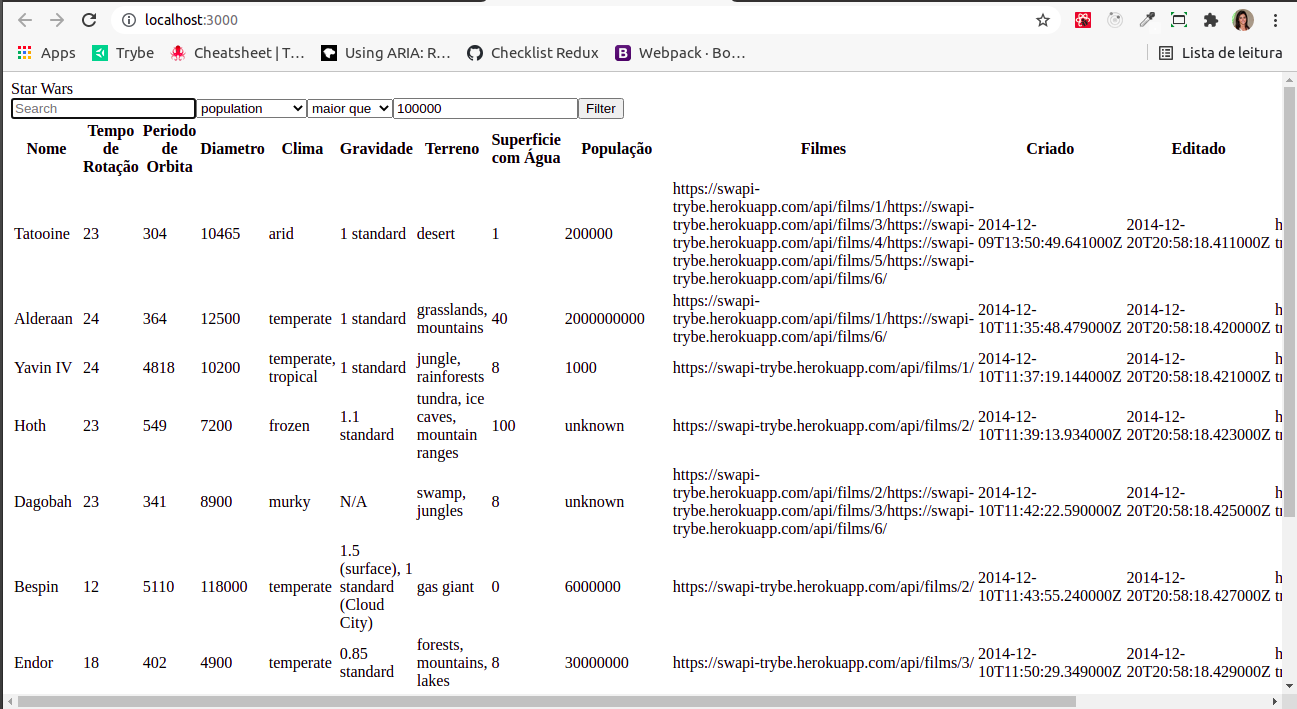Viewport: 1297px width, 709px height.
Task: Click the Editado column header
Action: click(1198, 149)
